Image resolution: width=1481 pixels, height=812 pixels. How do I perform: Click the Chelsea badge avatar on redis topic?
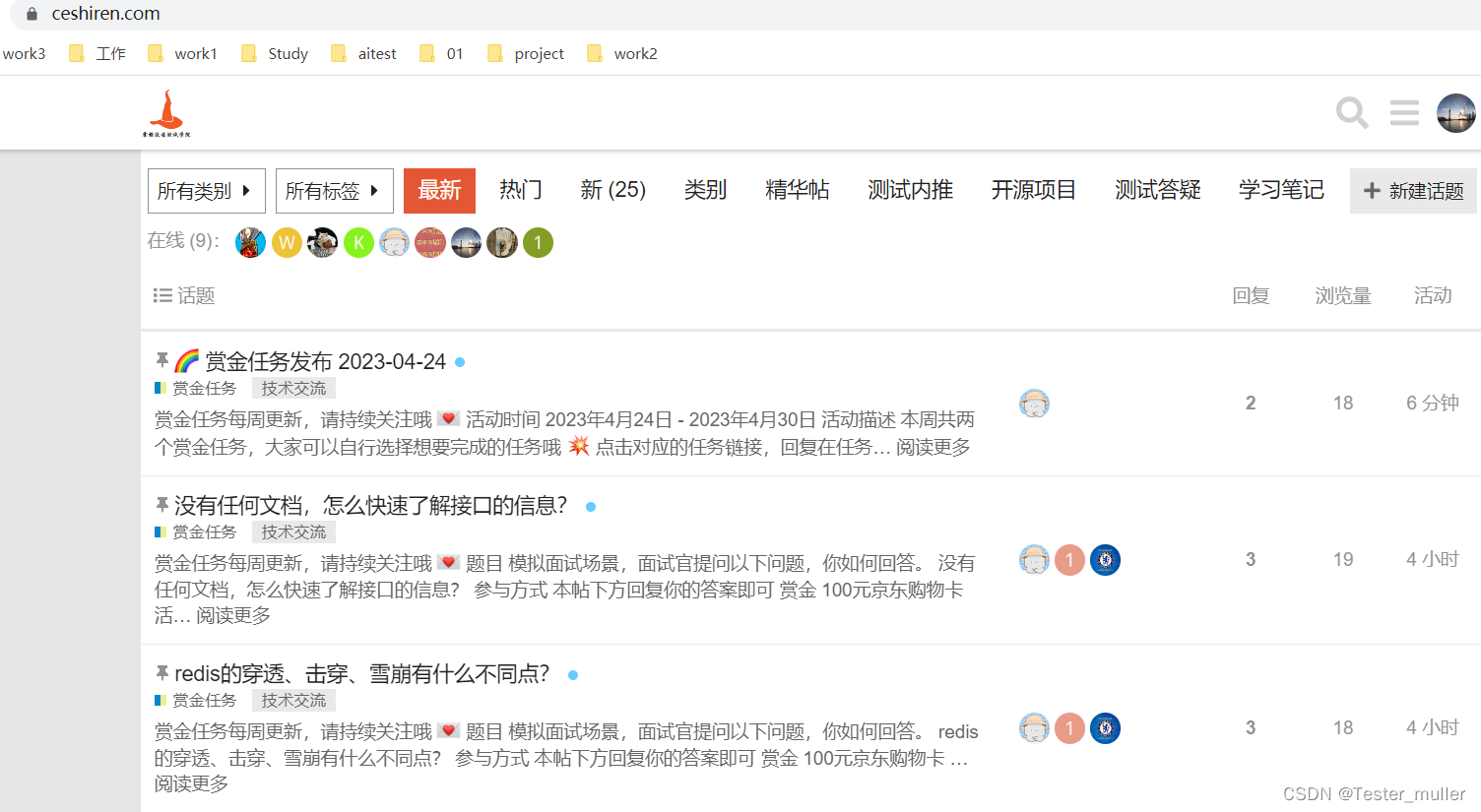1105,728
